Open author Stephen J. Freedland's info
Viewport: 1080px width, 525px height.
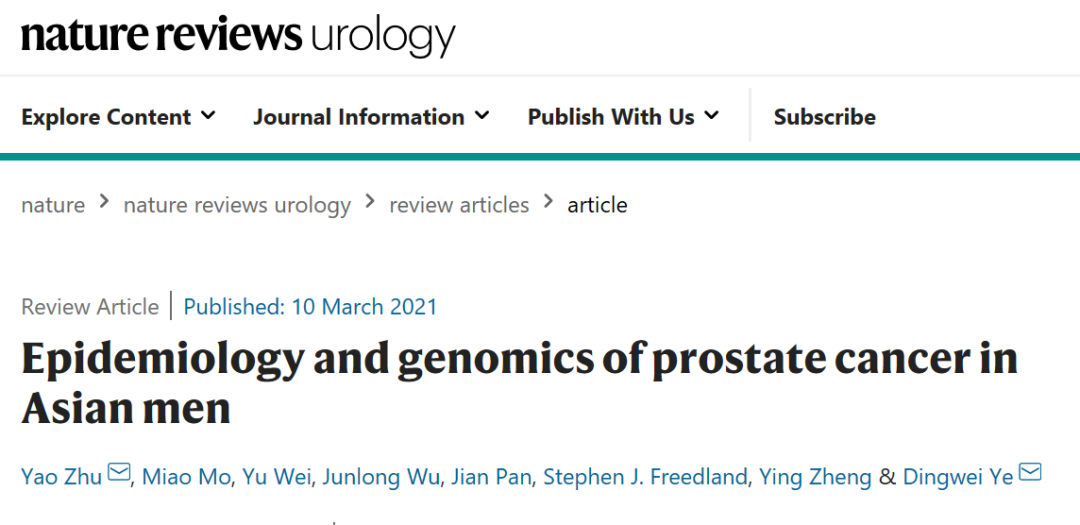645,477
